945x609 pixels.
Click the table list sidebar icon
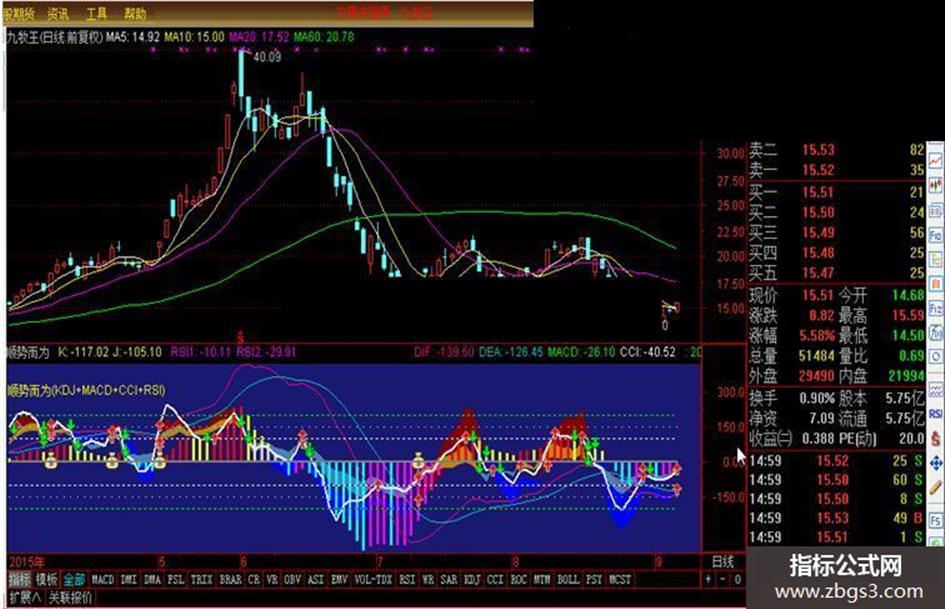[x=936, y=210]
